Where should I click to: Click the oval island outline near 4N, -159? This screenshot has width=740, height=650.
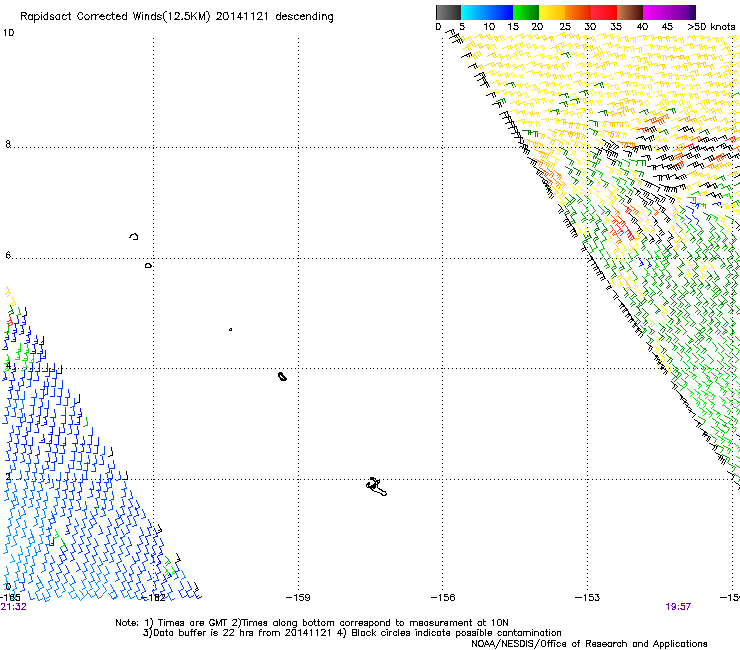coord(282,376)
